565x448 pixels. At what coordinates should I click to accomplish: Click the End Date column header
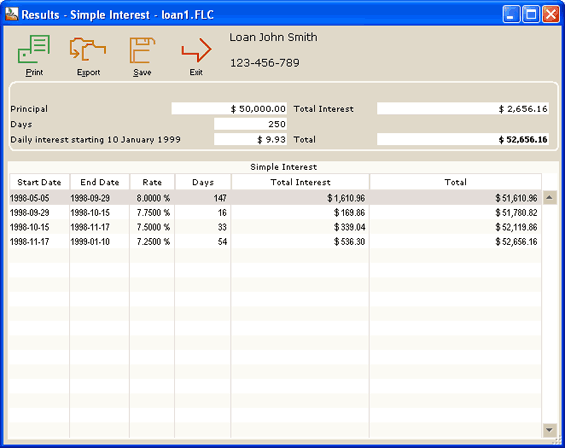click(100, 182)
